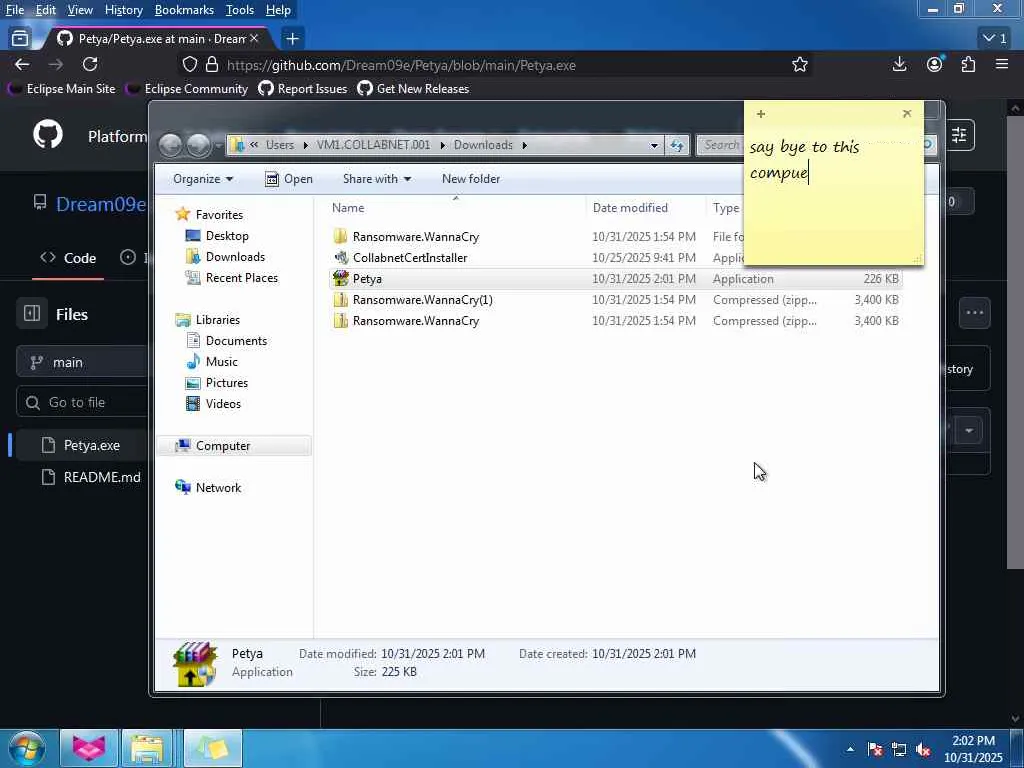Open Sticky Notes taskbar button
The height and width of the screenshot is (768, 1024).
pos(213,748)
